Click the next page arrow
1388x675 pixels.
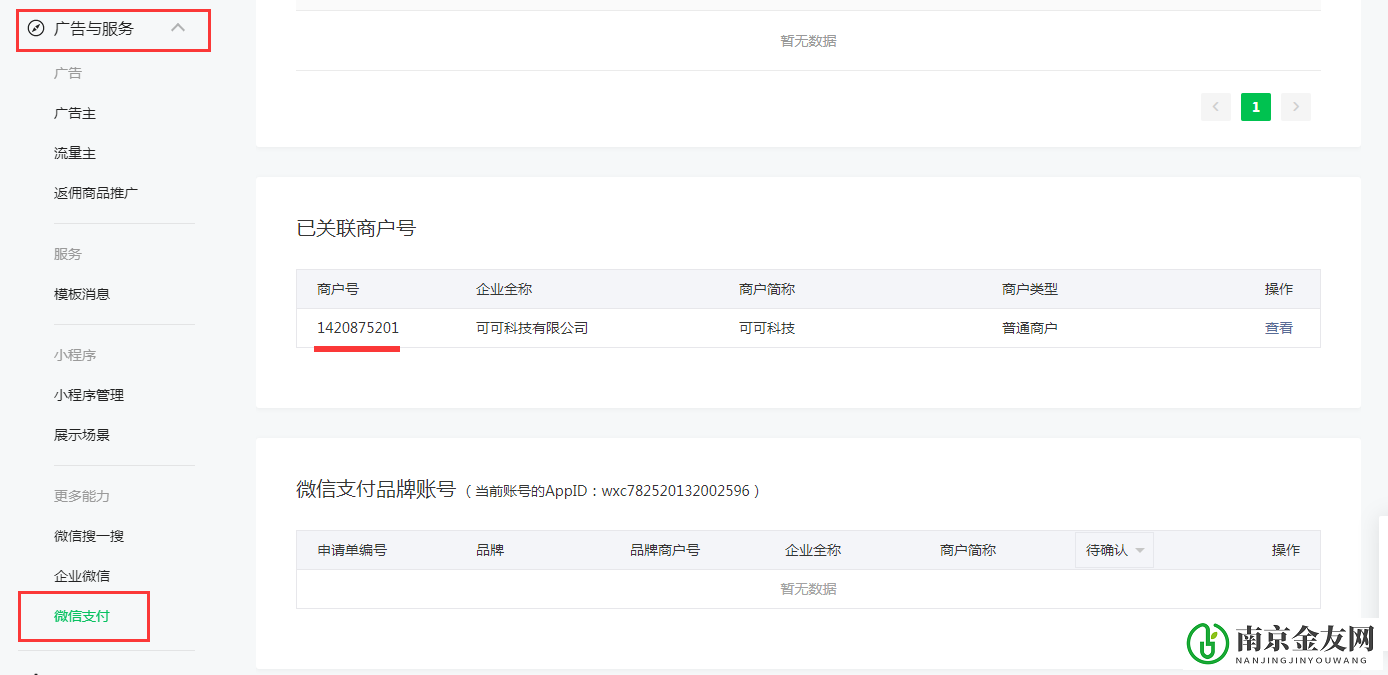coord(1296,107)
